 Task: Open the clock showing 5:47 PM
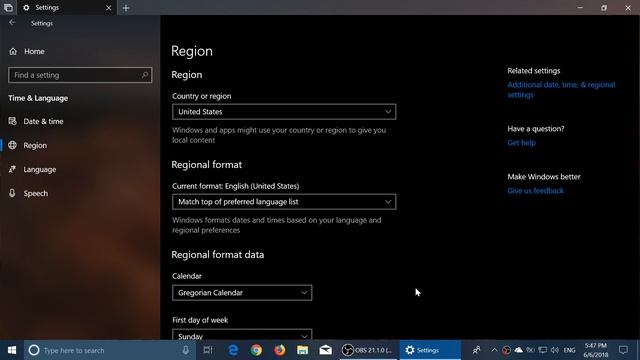pos(596,350)
